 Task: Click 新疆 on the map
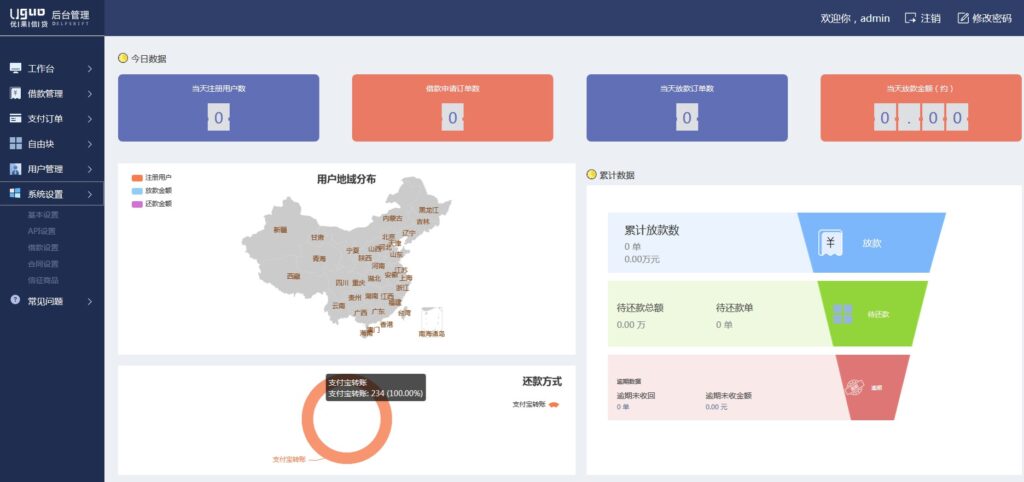[x=280, y=230]
